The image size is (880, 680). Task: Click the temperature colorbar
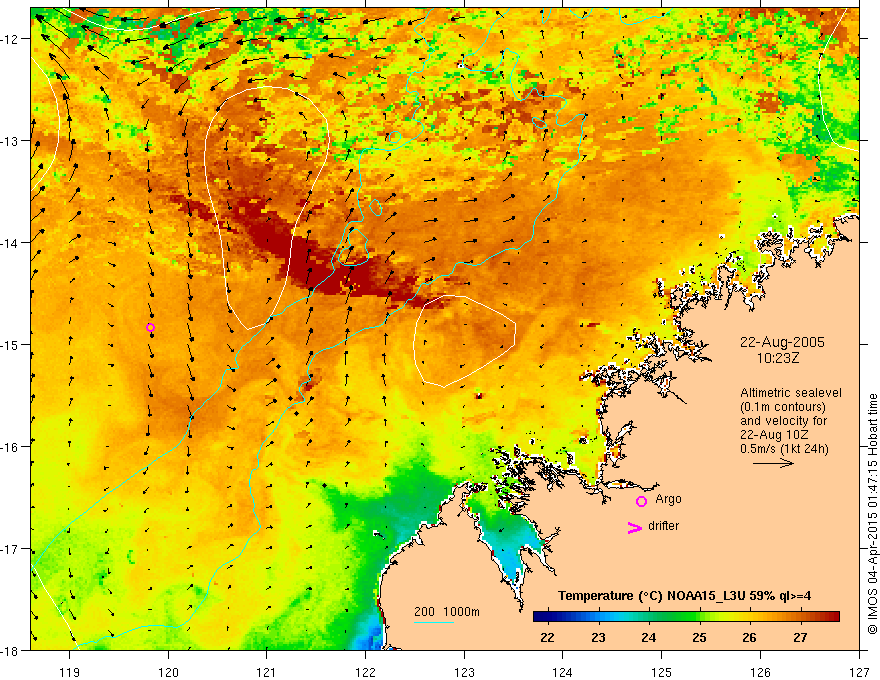tap(686, 617)
